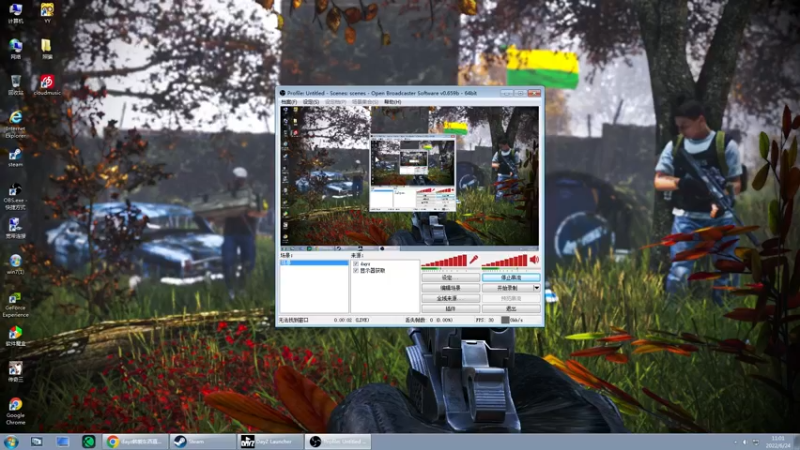Click the taskbar clock
The image size is (800, 450).
tap(778, 442)
